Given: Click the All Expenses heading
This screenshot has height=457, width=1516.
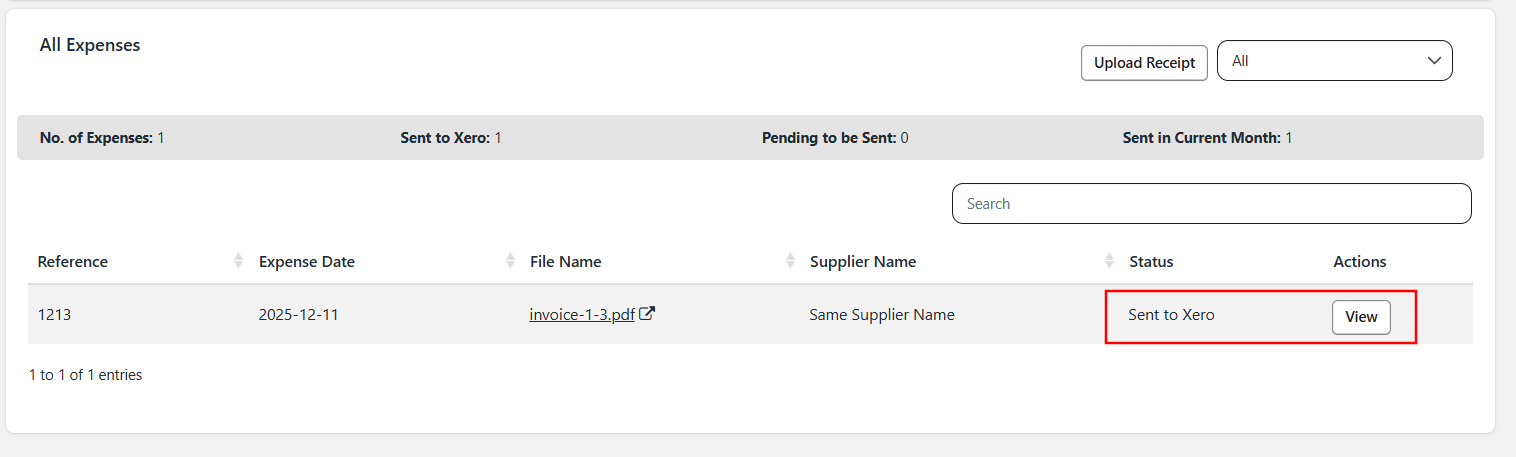Looking at the screenshot, I should click(x=90, y=45).
